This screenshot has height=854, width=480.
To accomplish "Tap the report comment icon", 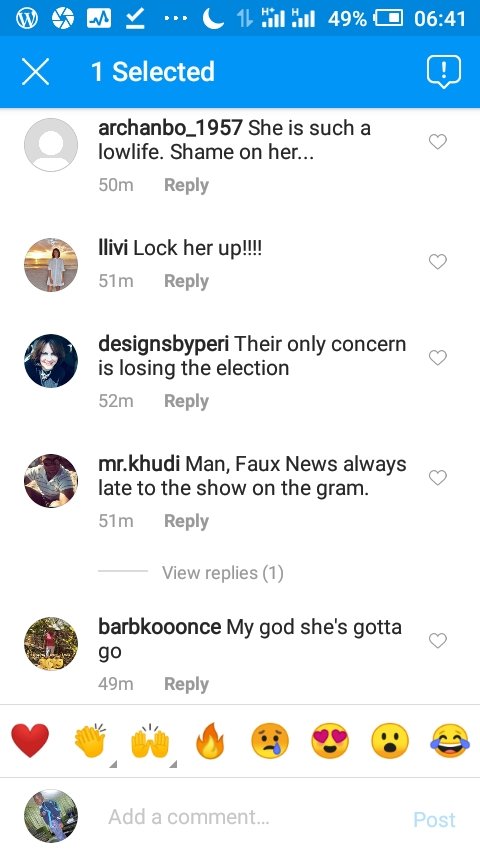I will [443, 72].
